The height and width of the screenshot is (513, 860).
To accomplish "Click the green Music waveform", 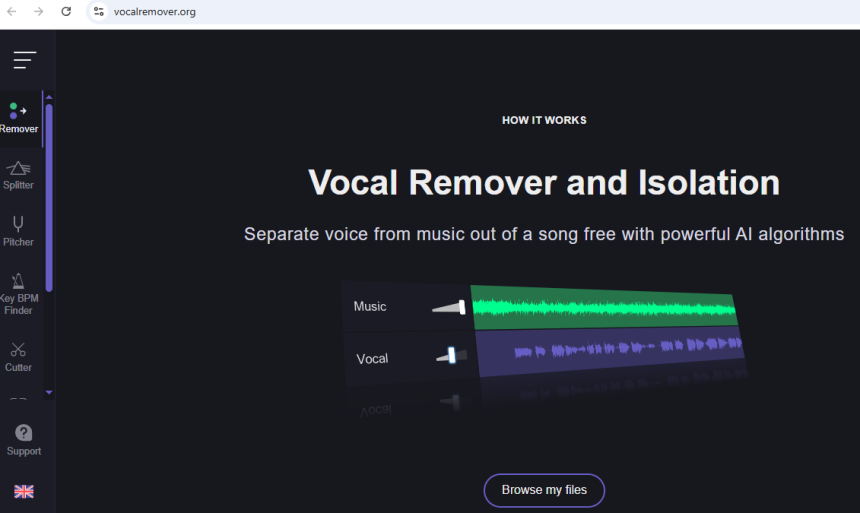I will 603,307.
